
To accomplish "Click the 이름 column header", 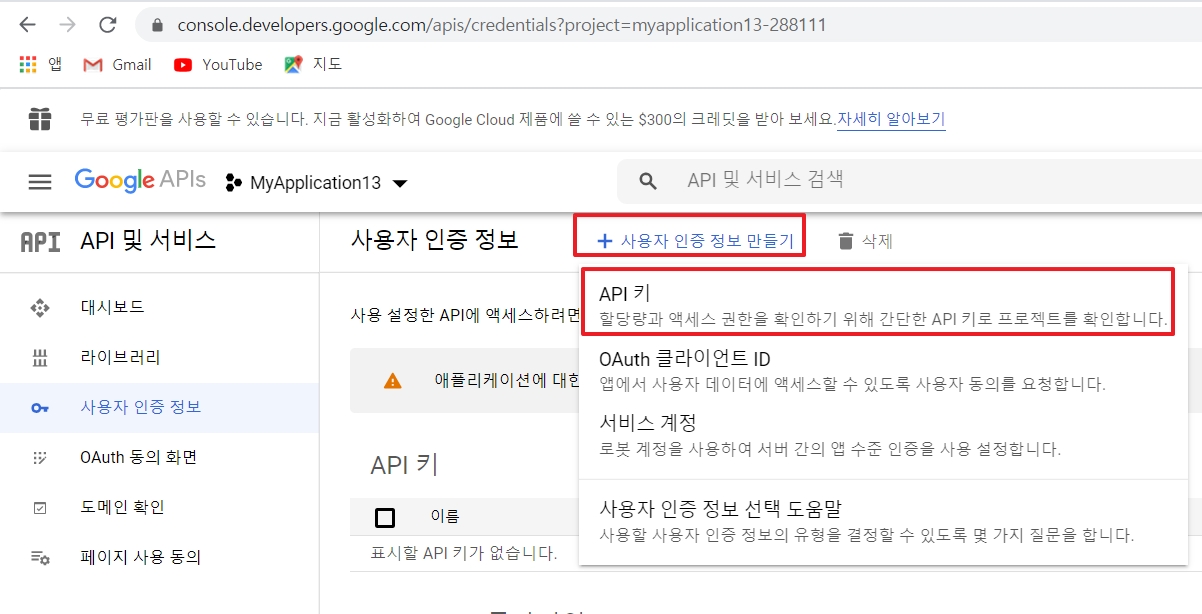I will [445, 517].
